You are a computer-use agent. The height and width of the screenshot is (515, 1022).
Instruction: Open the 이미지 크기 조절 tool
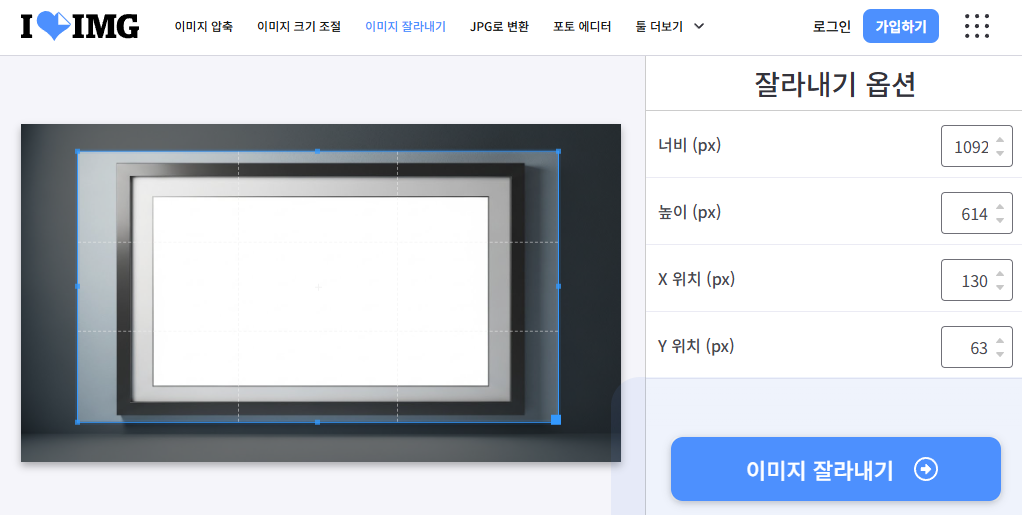tap(299, 27)
